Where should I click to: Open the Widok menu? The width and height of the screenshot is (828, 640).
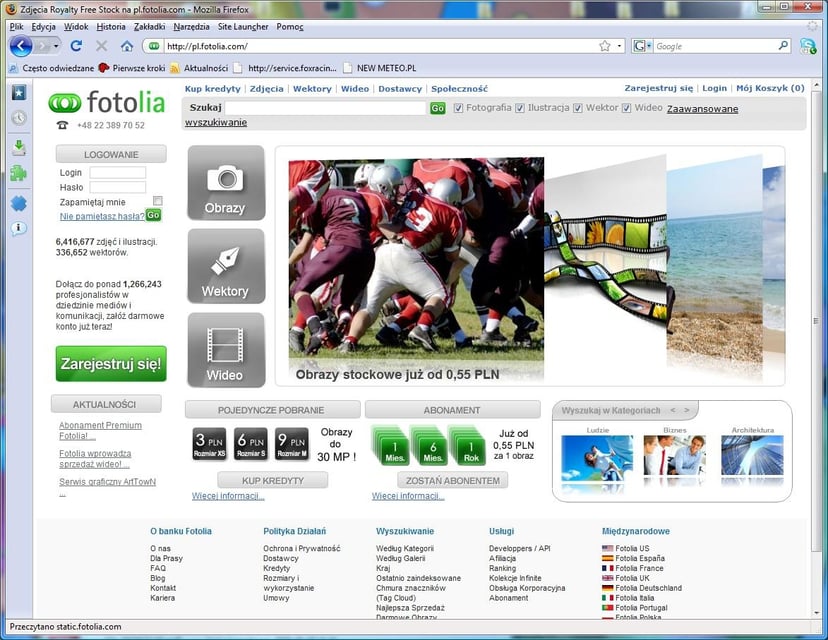[x=76, y=26]
